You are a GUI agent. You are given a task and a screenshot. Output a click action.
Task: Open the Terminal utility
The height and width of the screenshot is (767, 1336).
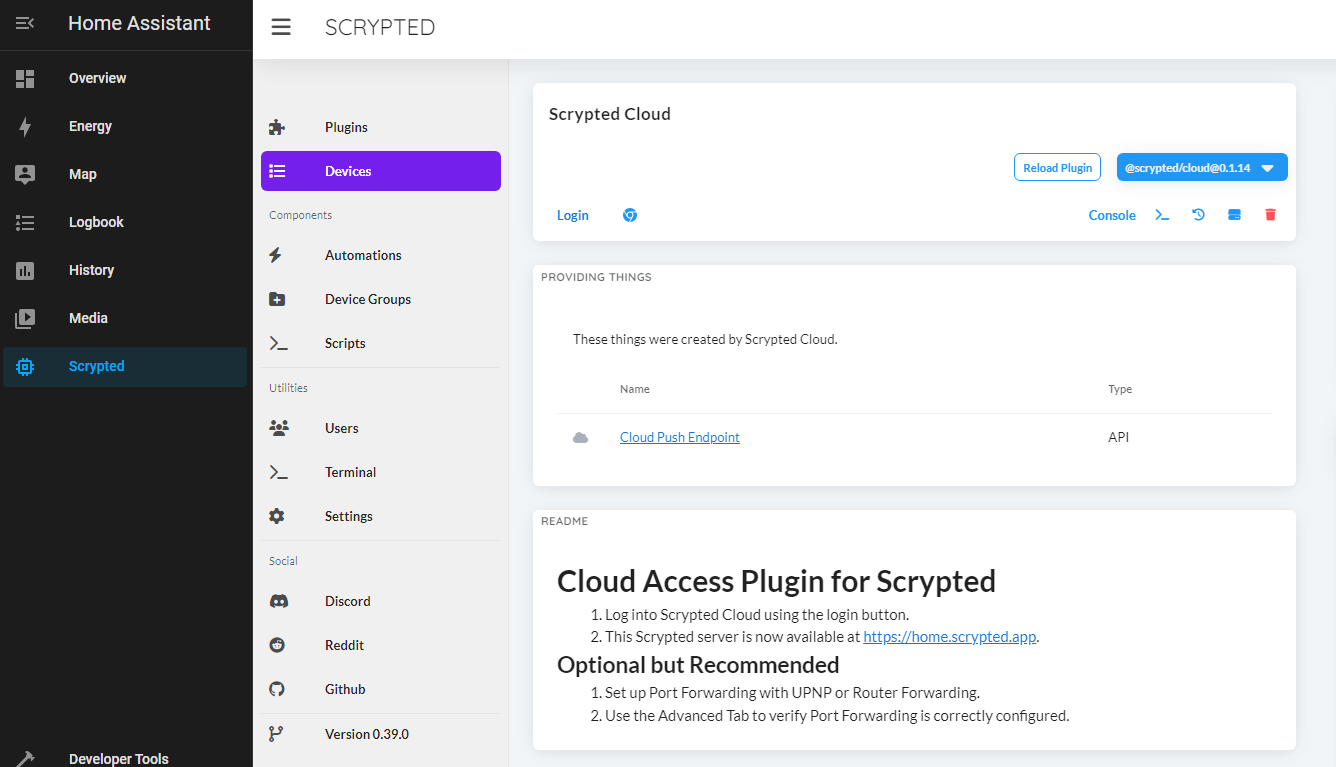[381, 472]
